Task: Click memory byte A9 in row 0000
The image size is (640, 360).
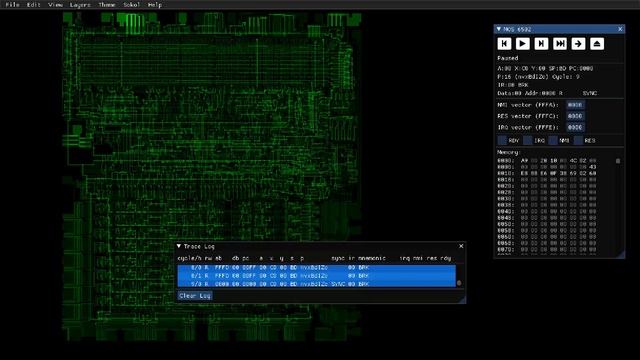Action: (524, 161)
